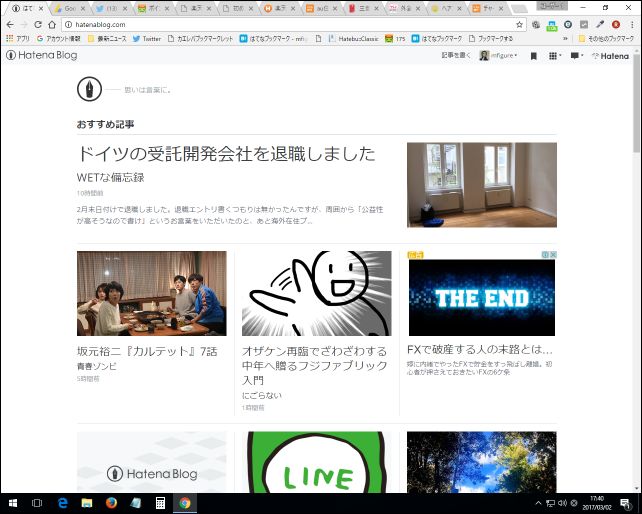Switch to the Twitter browser tab
This screenshot has height=514, width=642.
coord(111,8)
